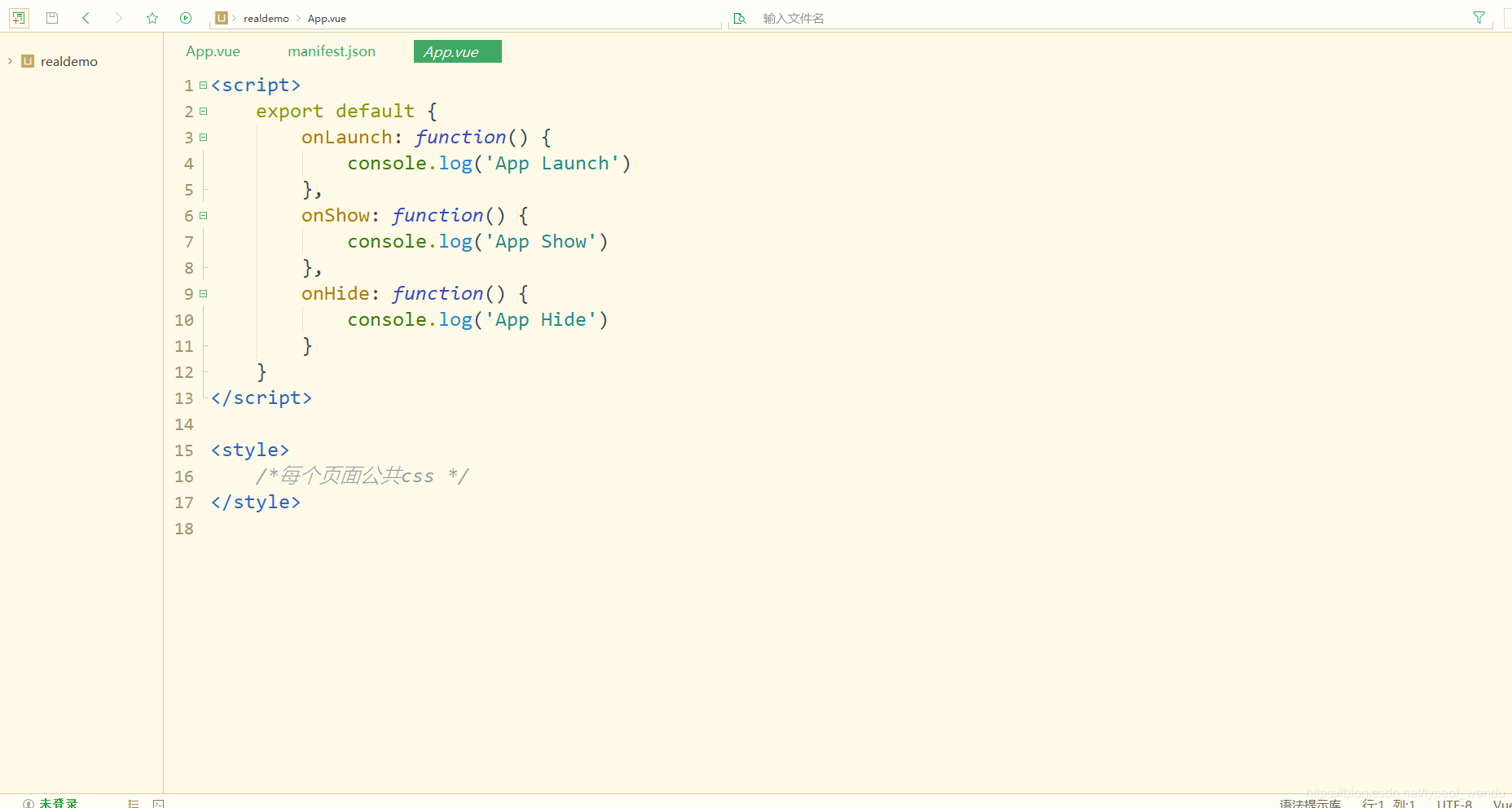The height and width of the screenshot is (808, 1512).
Task: Click the 'export default {' code line
Action: click(x=347, y=112)
